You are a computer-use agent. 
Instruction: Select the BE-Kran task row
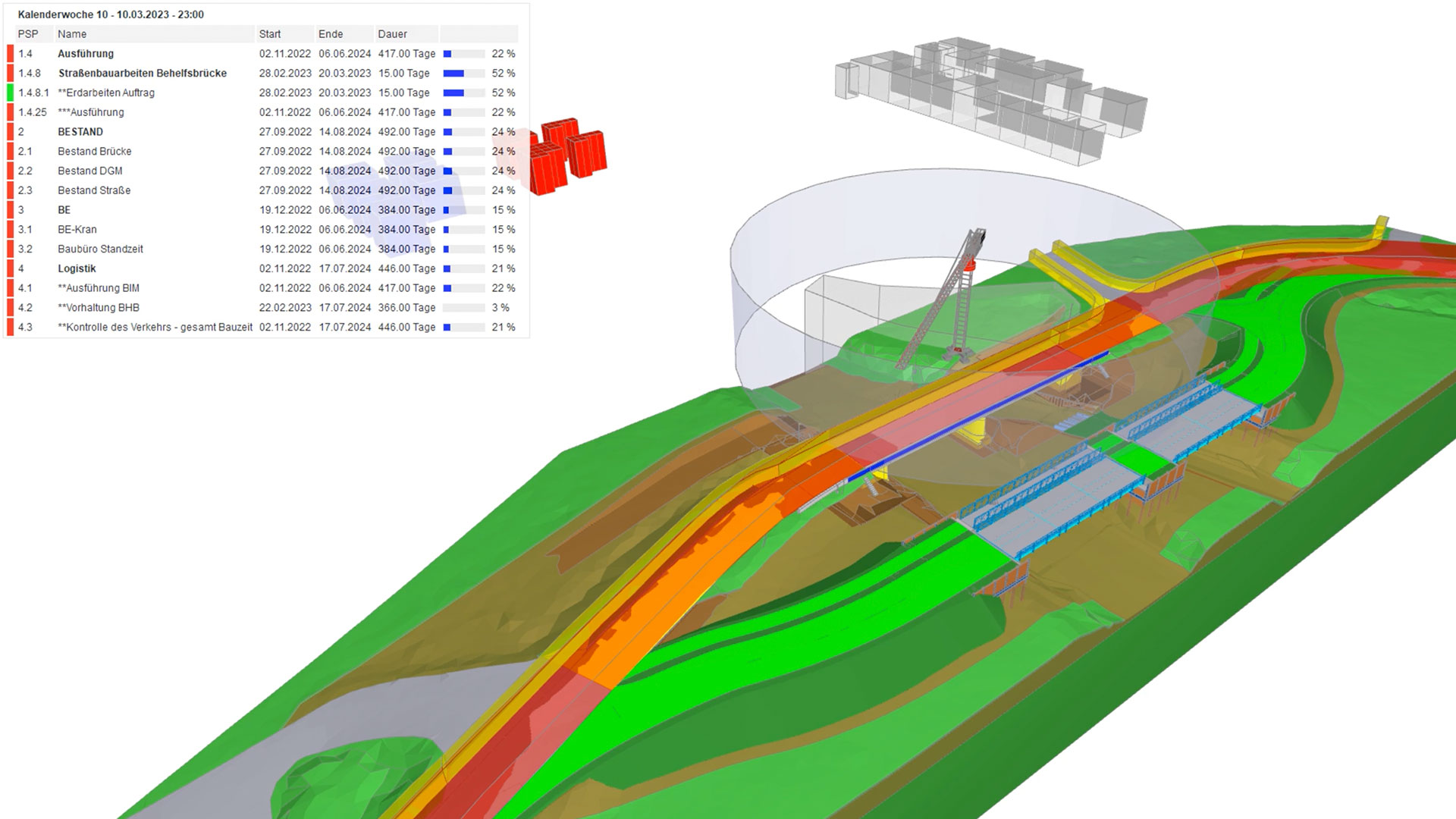tap(77, 230)
